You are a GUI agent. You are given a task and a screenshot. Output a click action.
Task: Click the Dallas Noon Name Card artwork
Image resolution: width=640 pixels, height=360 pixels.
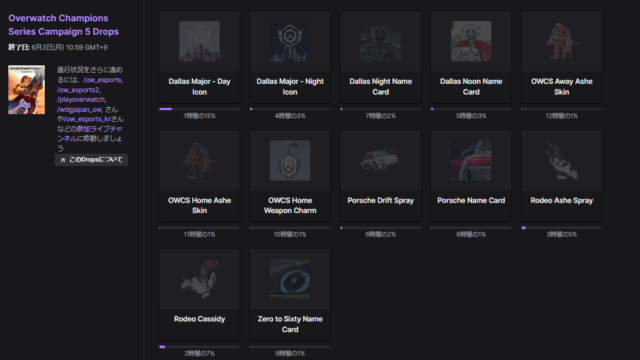pos(471,41)
